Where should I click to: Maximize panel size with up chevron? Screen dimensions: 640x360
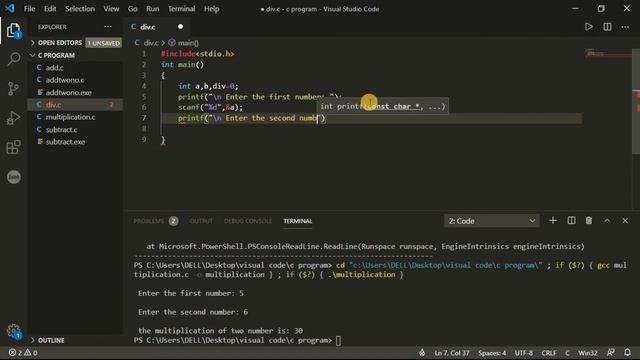click(x=607, y=220)
